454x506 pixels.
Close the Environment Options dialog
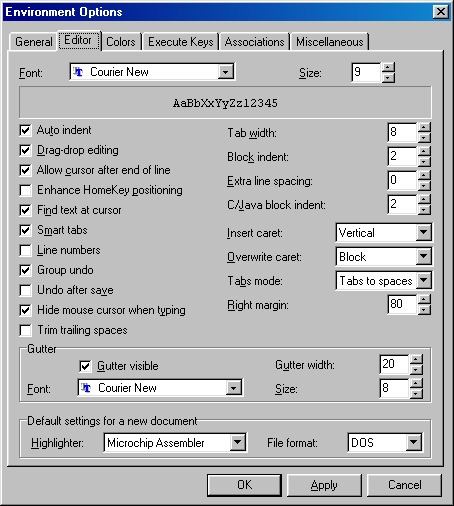click(441, 12)
